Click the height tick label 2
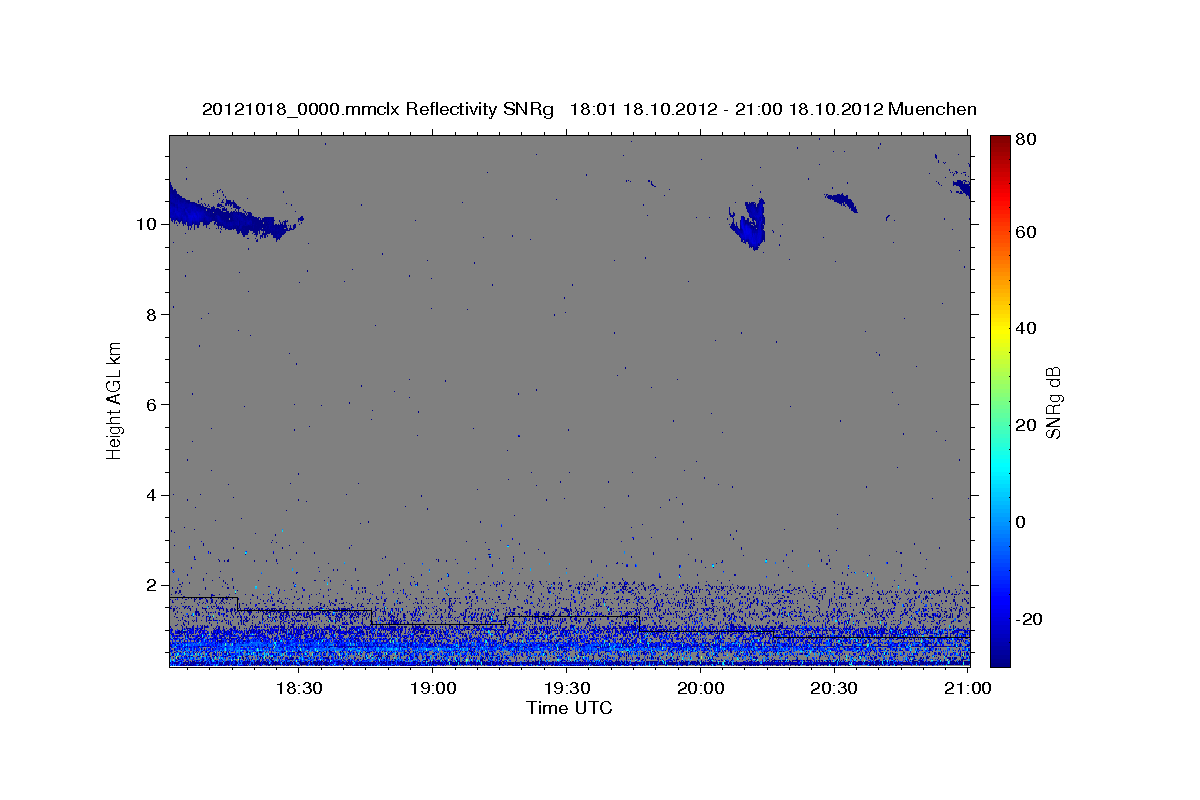Image resolution: width=1200 pixels, height=800 pixels. [151, 585]
